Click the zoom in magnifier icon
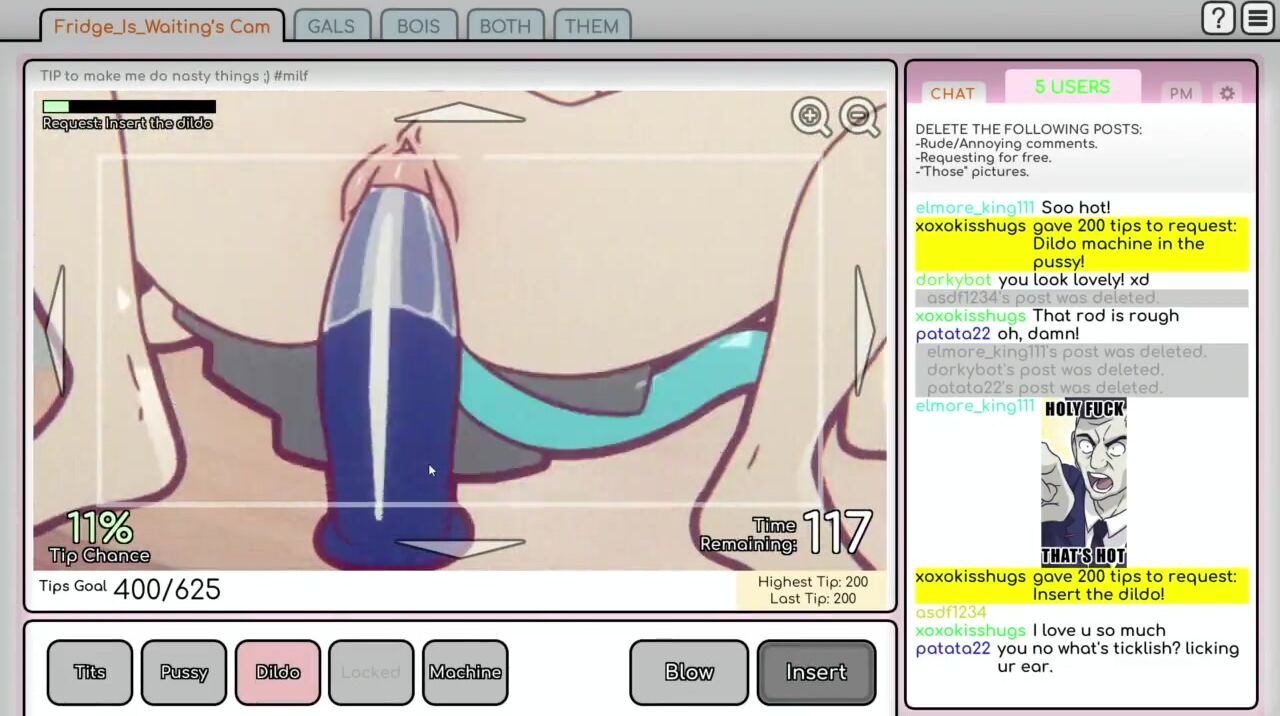This screenshot has height=716, width=1280. tap(810, 117)
